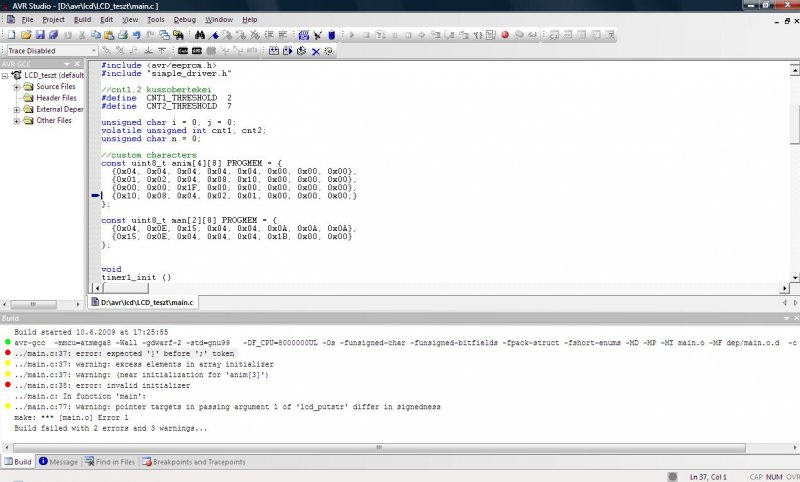The width and height of the screenshot is (800, 482).
Task: Click the editor horizontal scrollbar thumb
Action: click(x=126, y=288)
